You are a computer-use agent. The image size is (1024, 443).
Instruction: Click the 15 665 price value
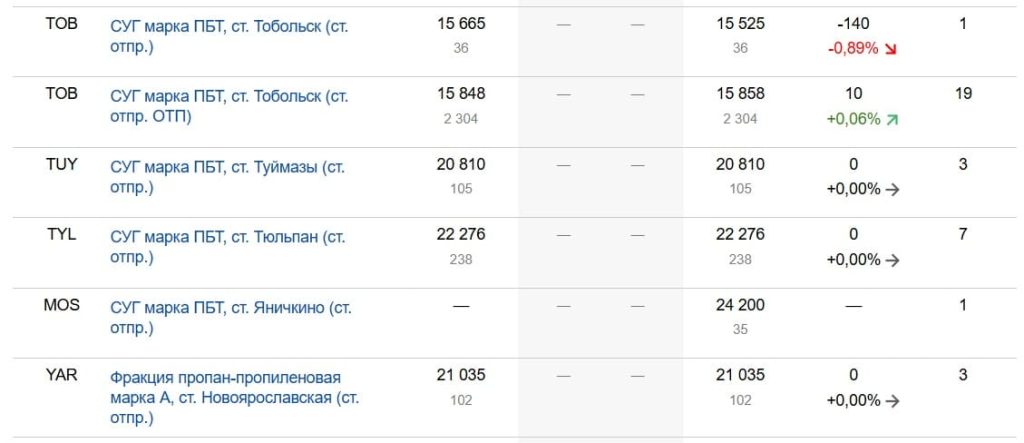coord(461,24)
